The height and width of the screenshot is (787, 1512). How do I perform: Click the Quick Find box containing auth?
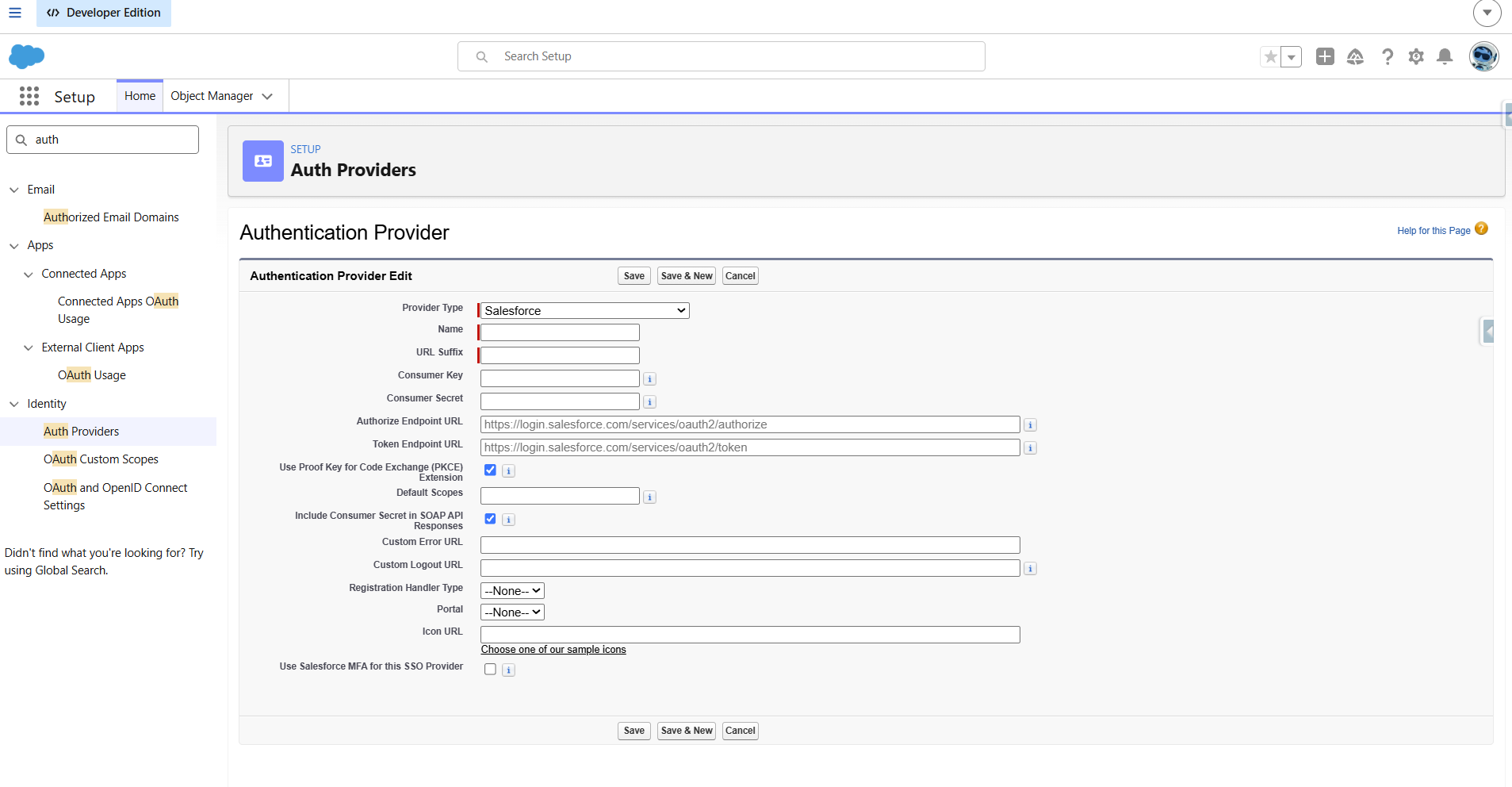click(x=102, y=140)
